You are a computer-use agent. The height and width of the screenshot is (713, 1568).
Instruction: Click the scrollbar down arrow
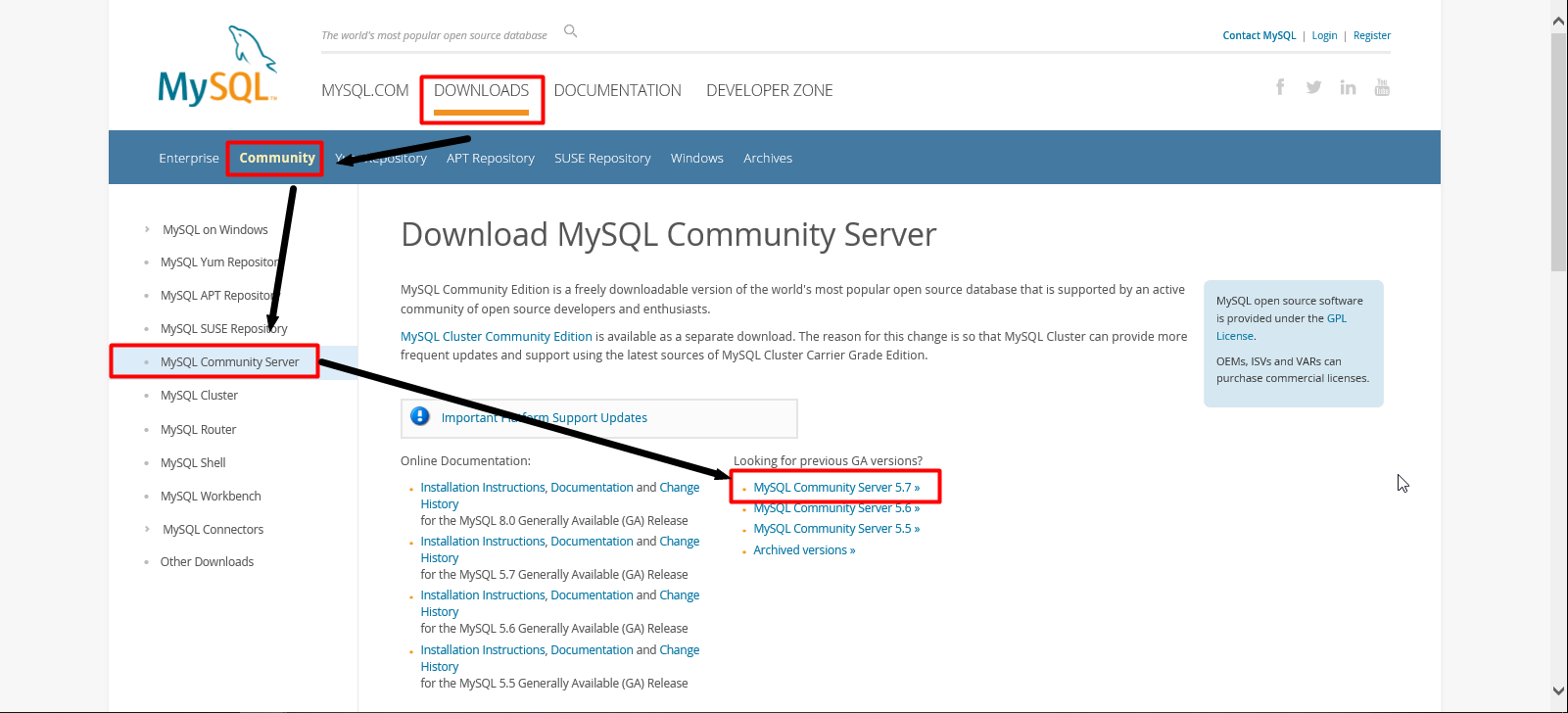1559,690
